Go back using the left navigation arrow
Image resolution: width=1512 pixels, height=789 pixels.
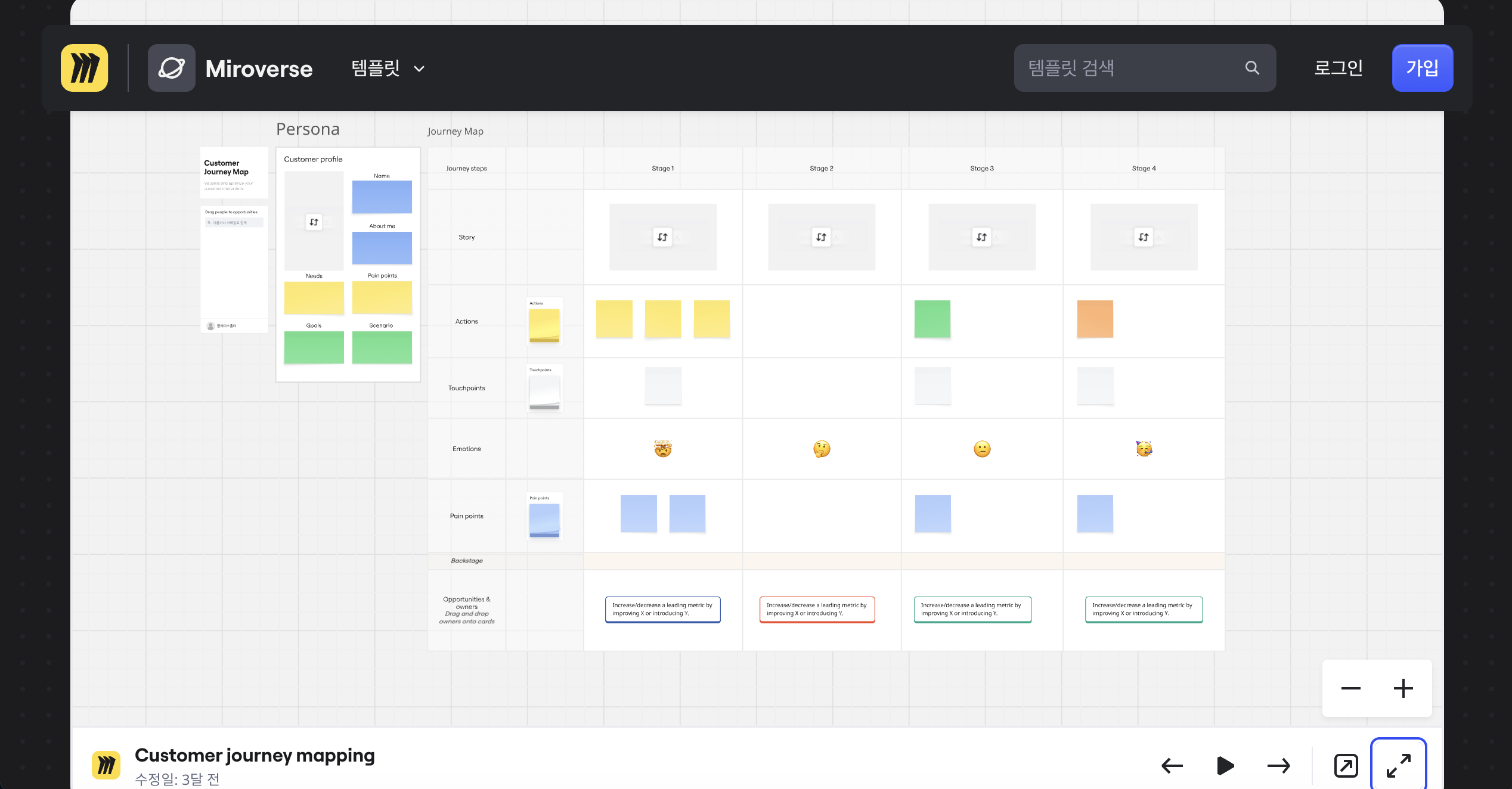tap(1172, 765)
